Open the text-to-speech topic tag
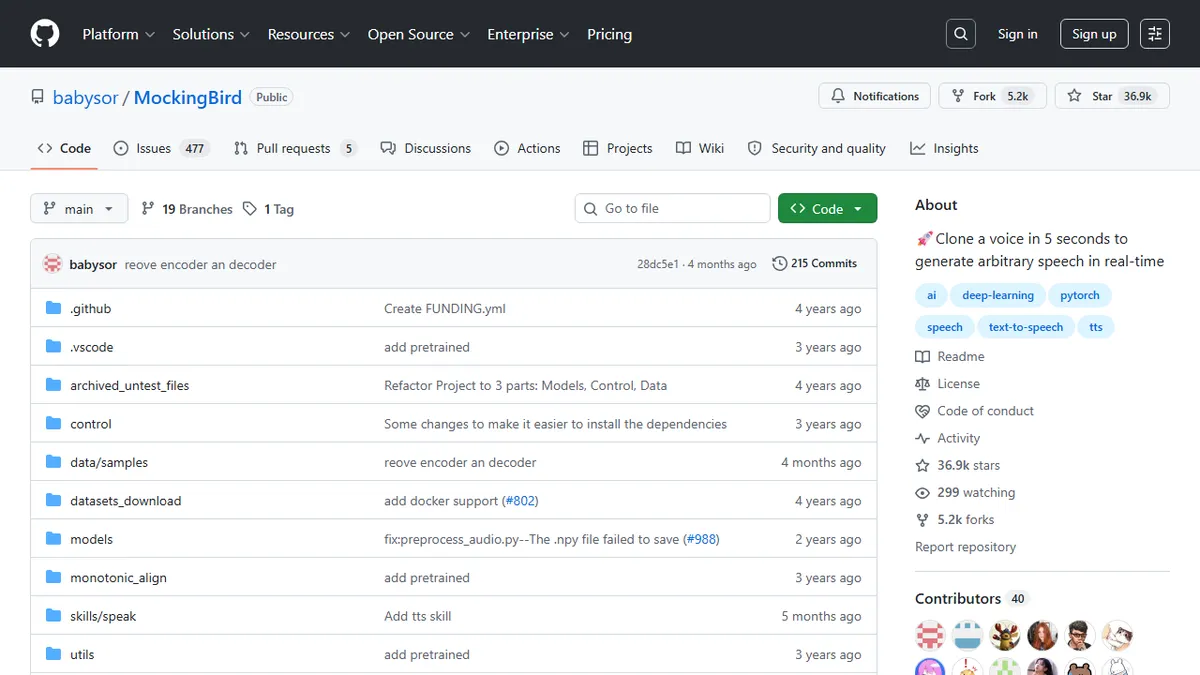This screenshot has height=675, width=1200. (x=1026, y=327)
